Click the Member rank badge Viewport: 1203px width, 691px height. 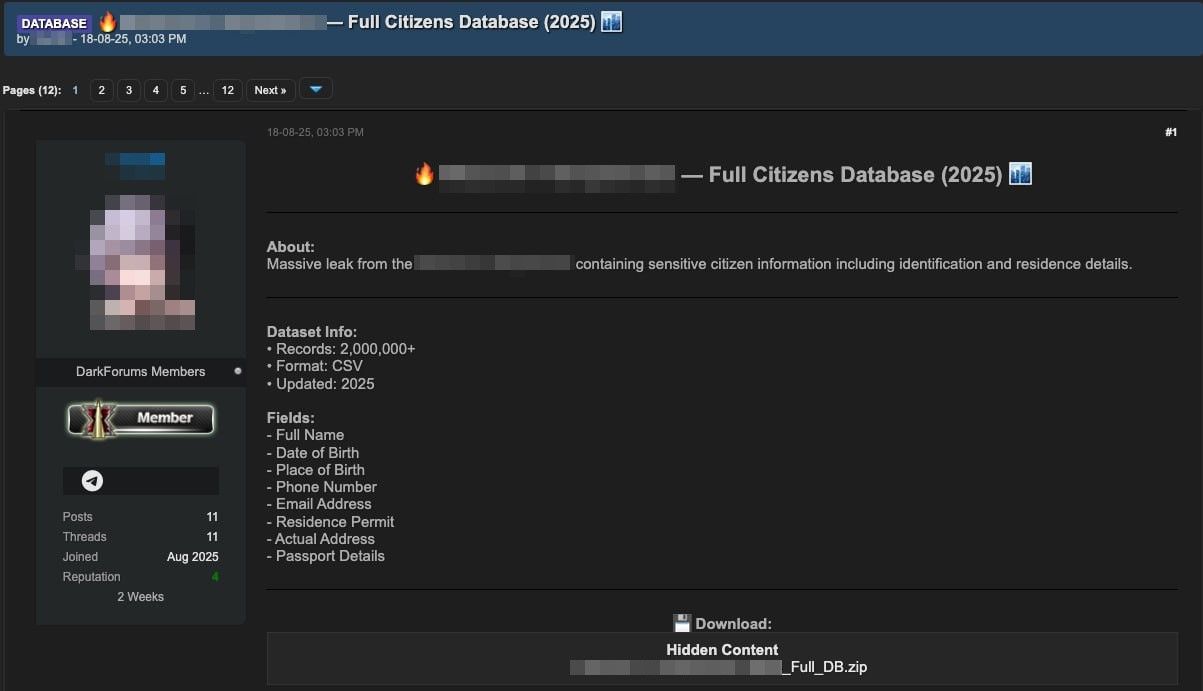(141, 419)
